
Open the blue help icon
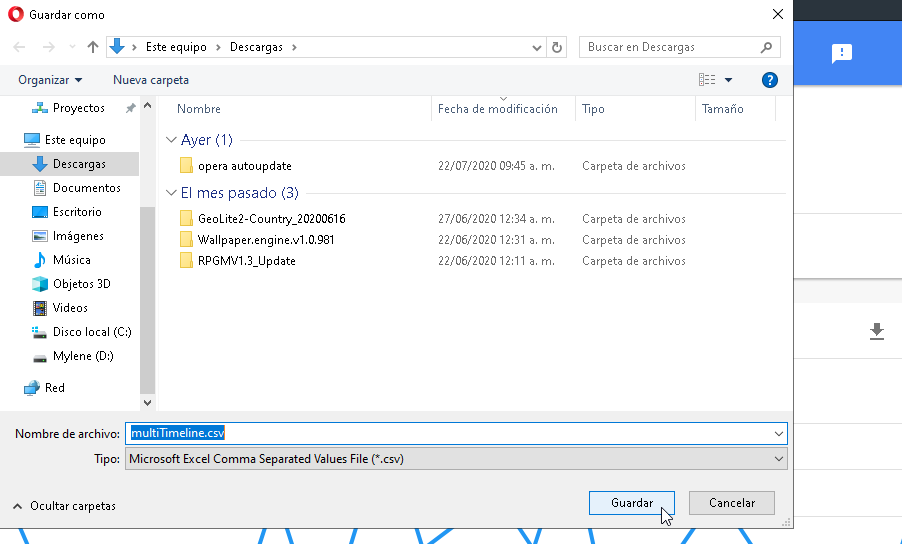(770, 80)
